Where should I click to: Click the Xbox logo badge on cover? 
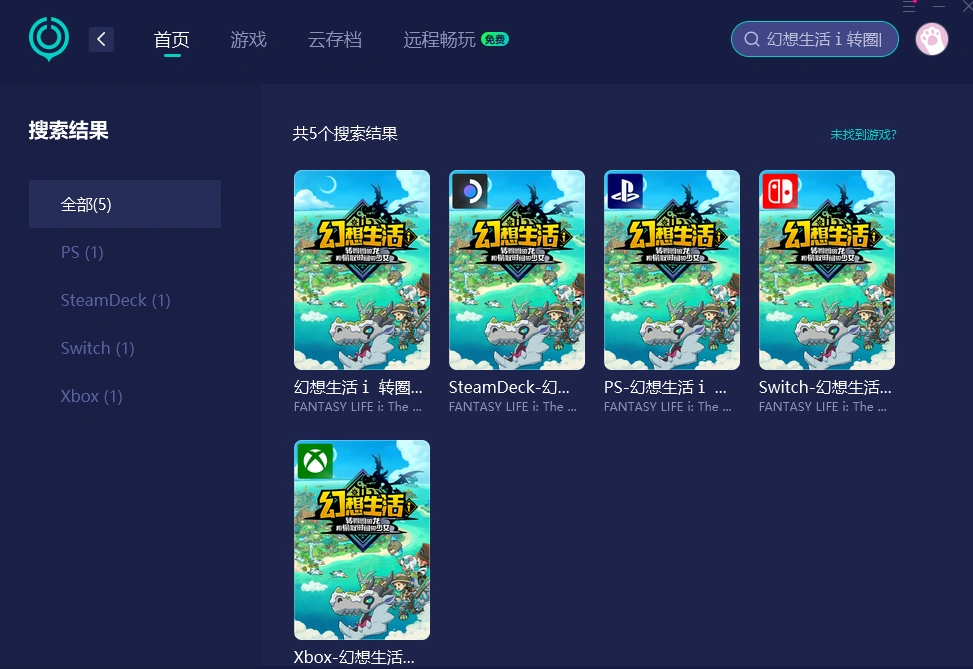tap(315, 461)
